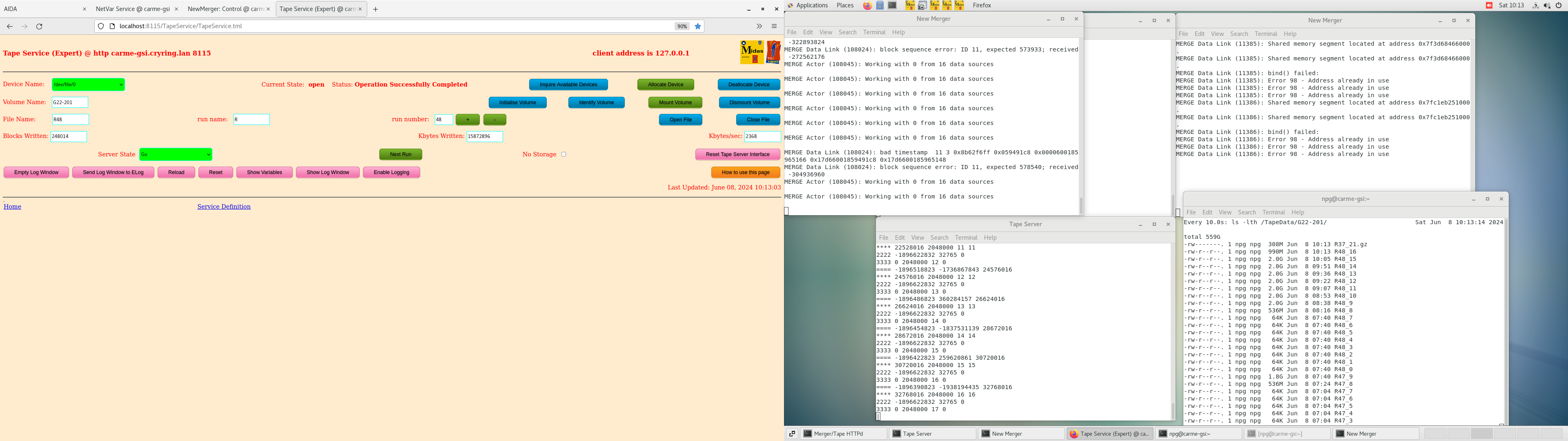
Task: Click the Enable Logging button
Action: (392, 172)
